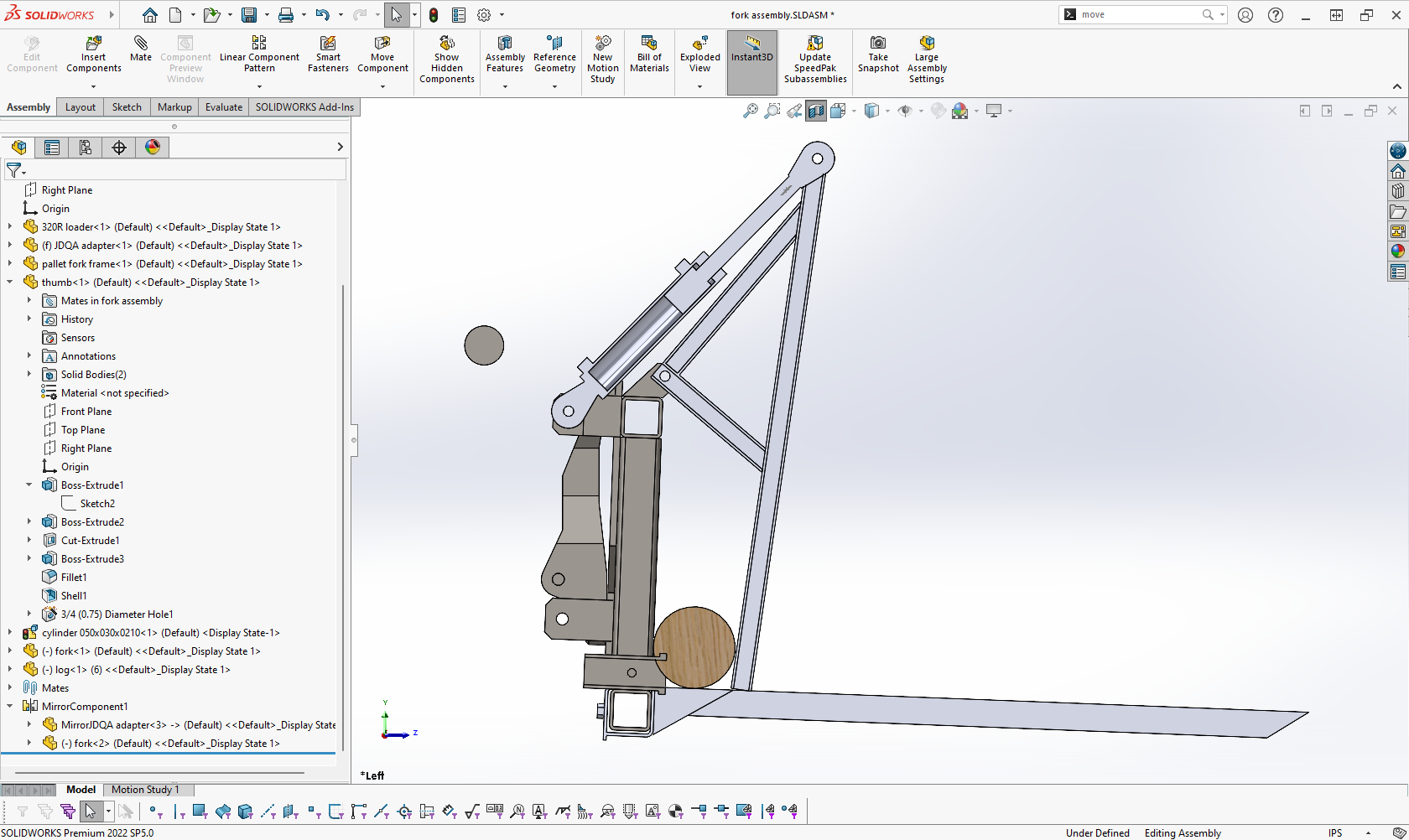Image resolution: width=1409 pixels, height=840 pixels.
Task: Expand the Boss-Extrude2 feature
Action: (29, 522)
